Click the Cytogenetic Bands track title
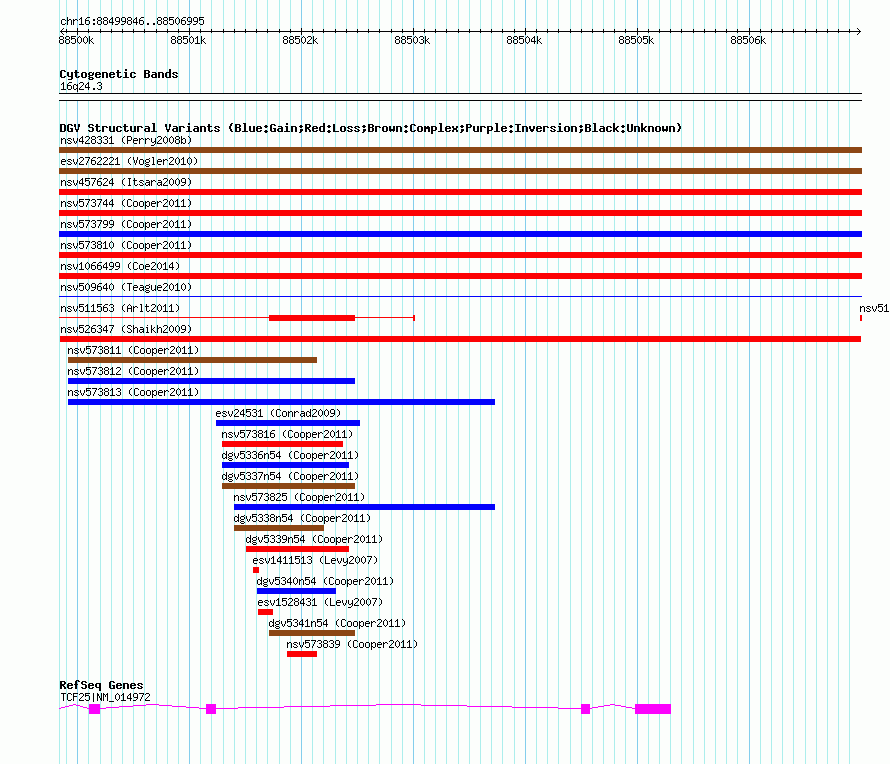Screen dimensions: 890x764 [x=119, y=74]
